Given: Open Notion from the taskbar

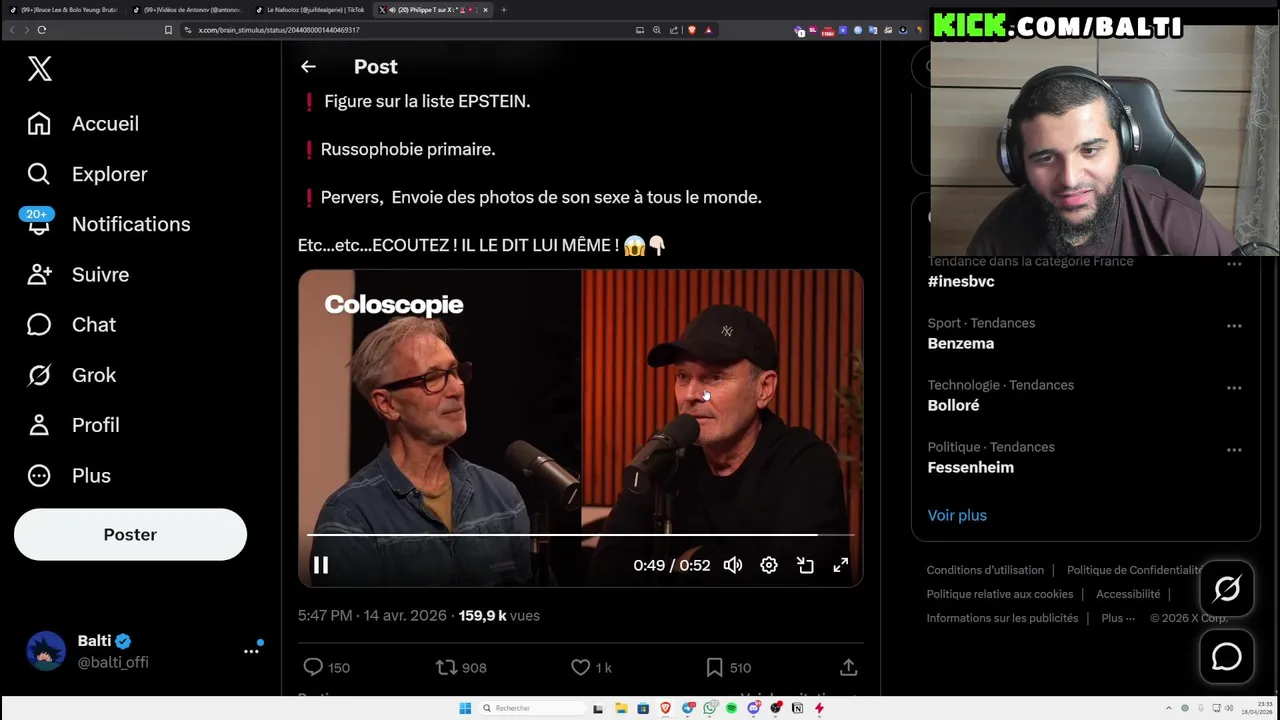Looking at the screenshot, I should click(797, 708).
